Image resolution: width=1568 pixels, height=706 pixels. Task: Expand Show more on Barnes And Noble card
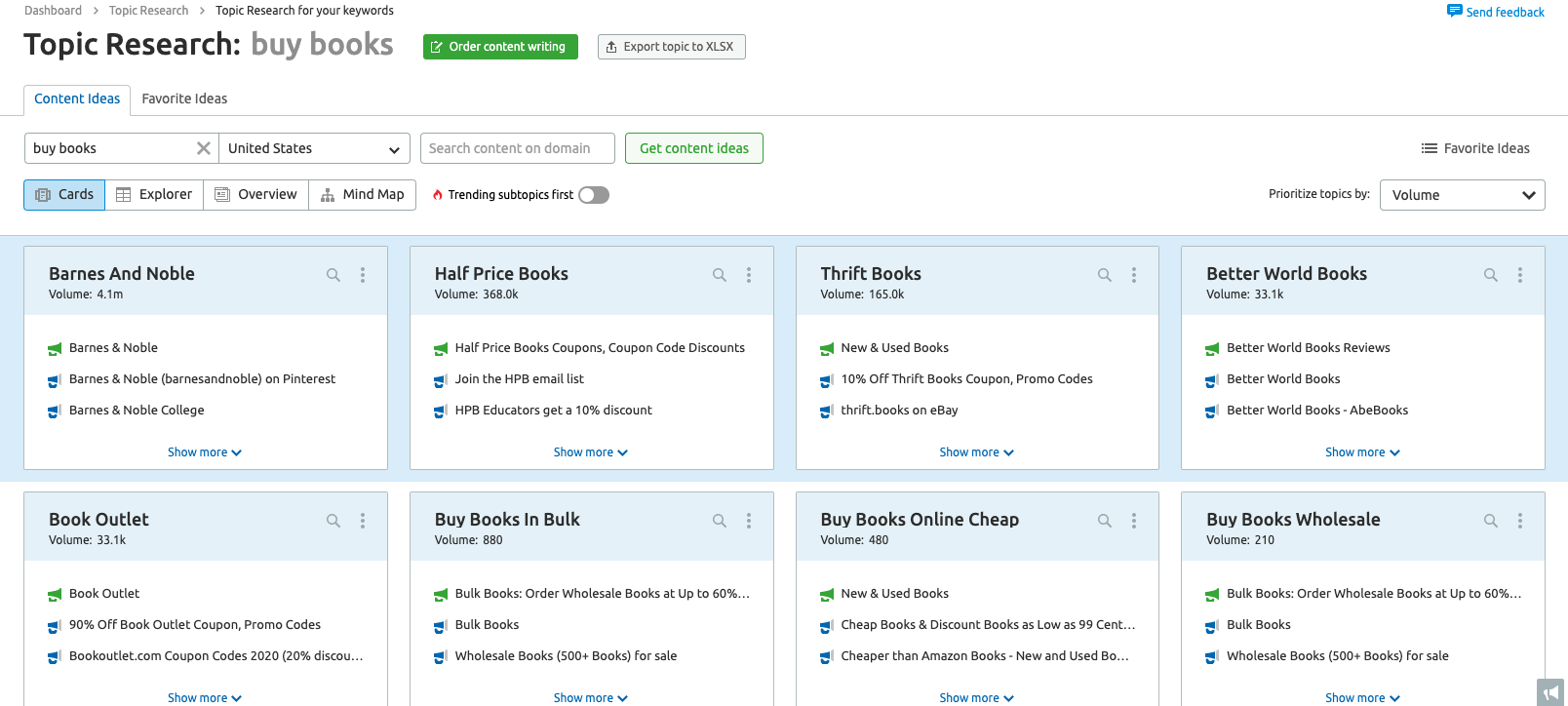coord(205,452)
